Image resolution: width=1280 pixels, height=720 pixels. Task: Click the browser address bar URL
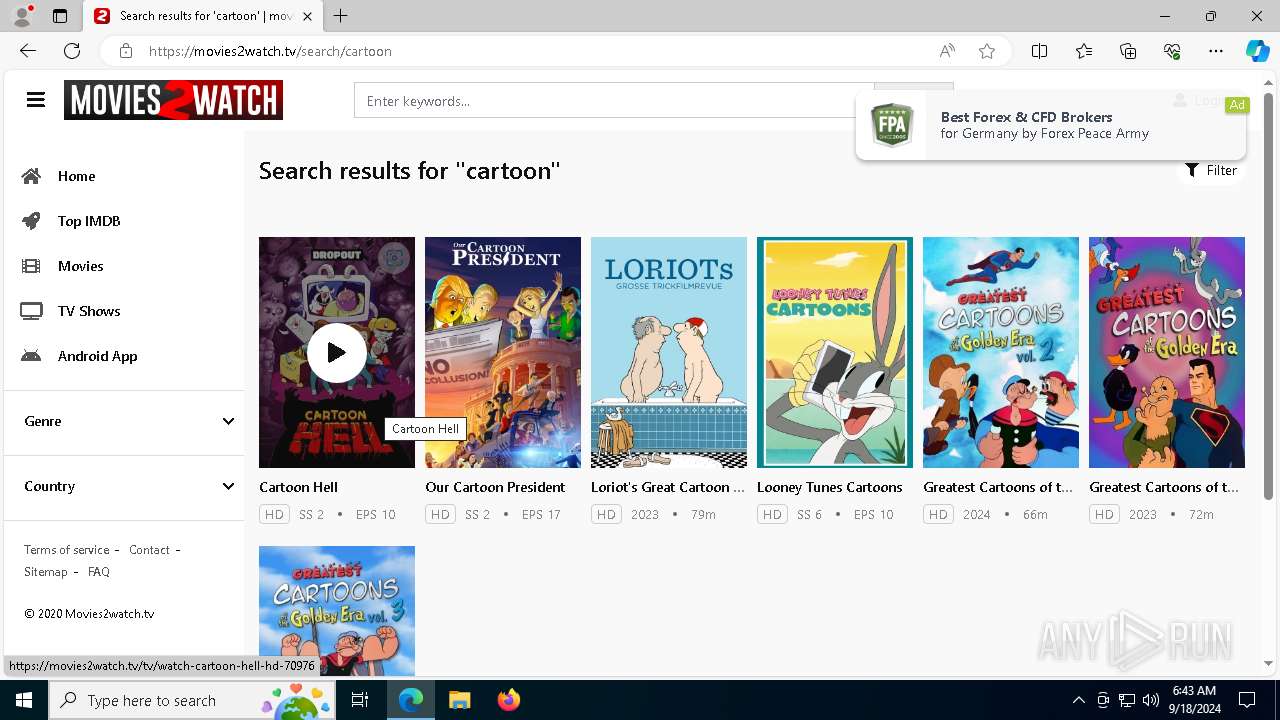pos(270,51)
